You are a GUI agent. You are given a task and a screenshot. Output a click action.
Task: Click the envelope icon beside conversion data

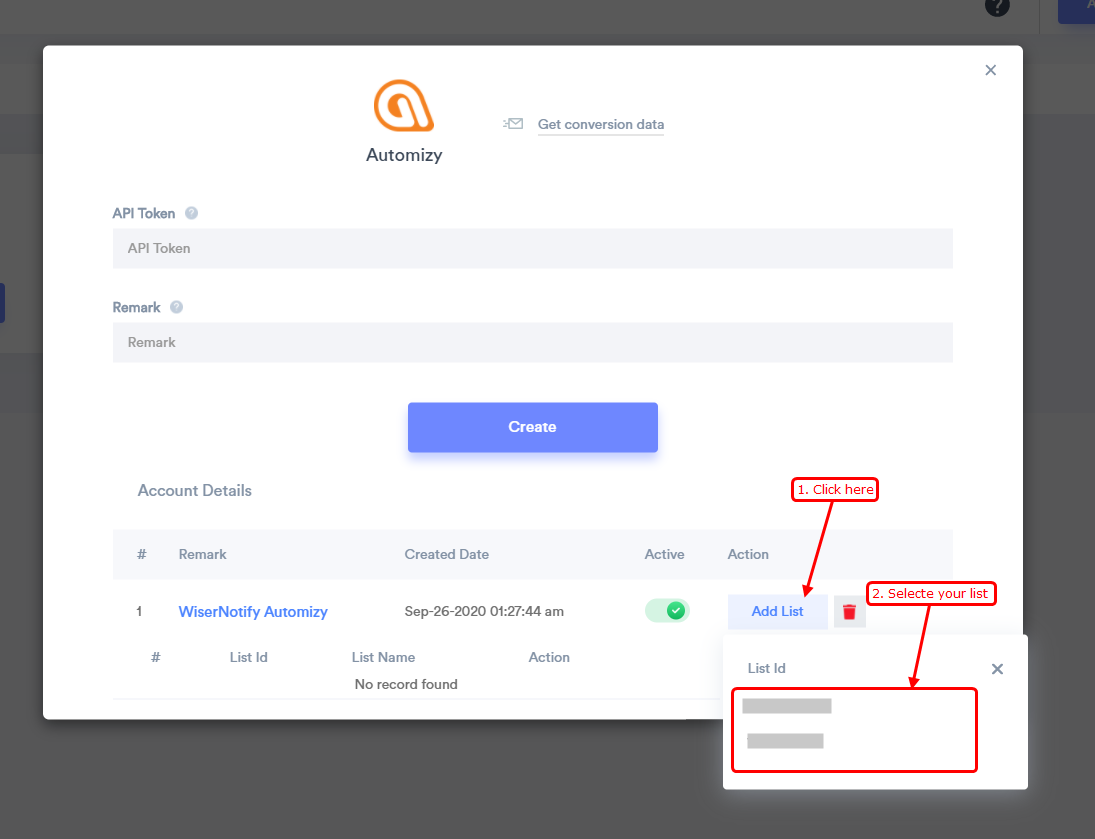click(x=513, y=124)
